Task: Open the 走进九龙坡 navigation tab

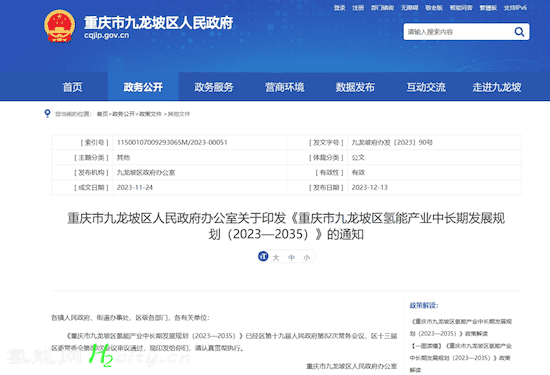Action: click(497, 87)
